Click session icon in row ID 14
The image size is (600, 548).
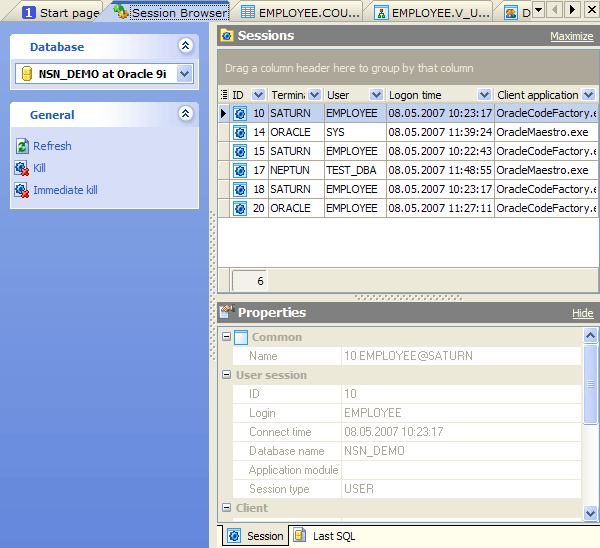(240, 132)
